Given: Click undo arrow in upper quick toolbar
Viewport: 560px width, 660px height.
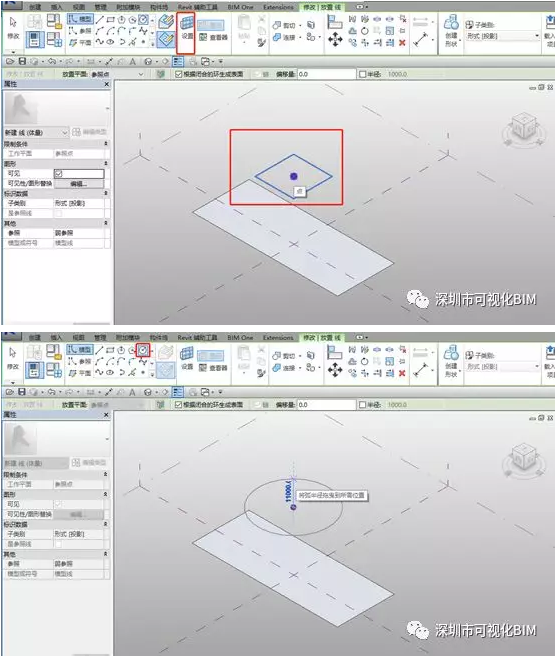Looking at the screenshot, I should [51, 61].
